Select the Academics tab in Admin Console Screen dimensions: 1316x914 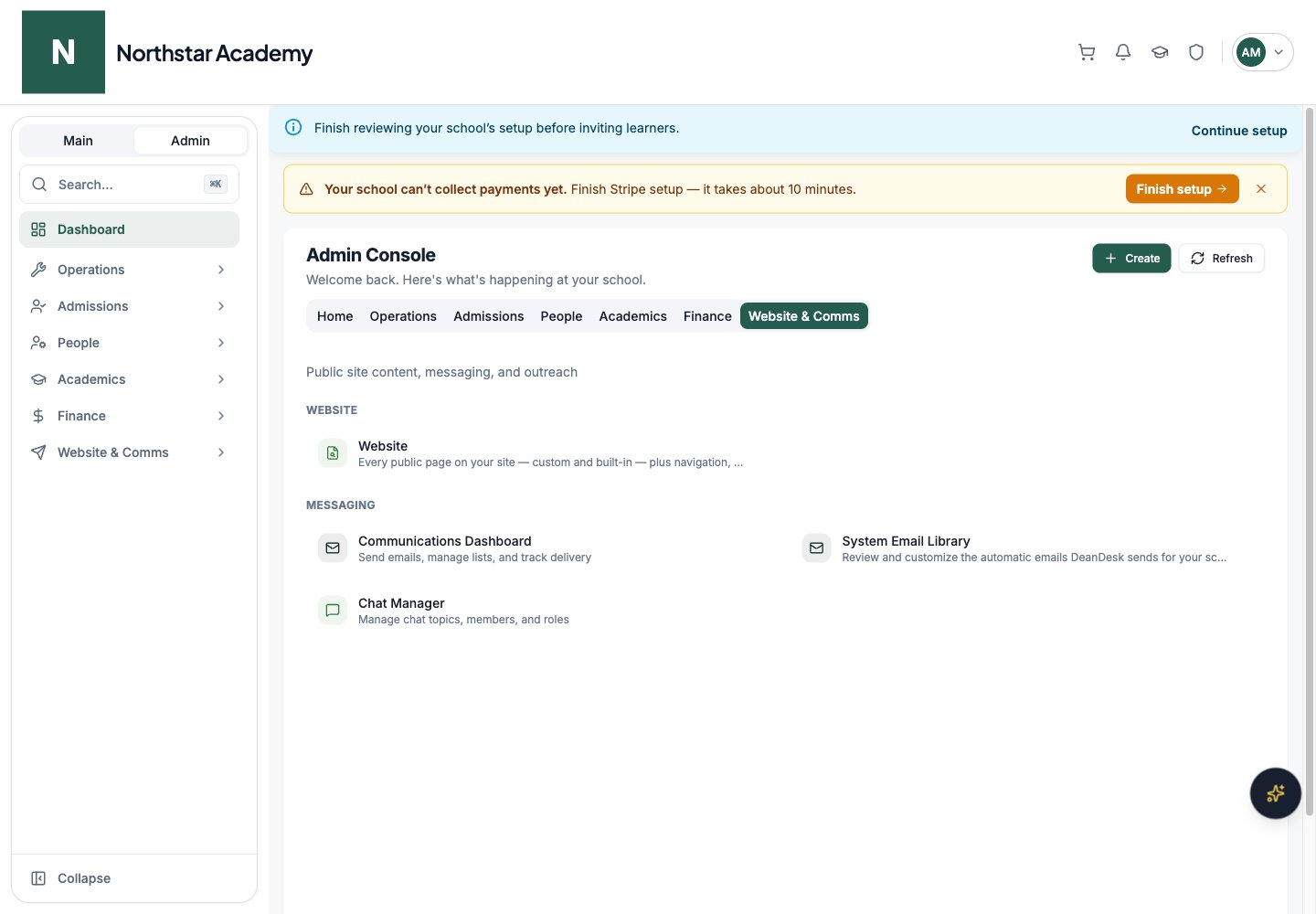[632, 316]
